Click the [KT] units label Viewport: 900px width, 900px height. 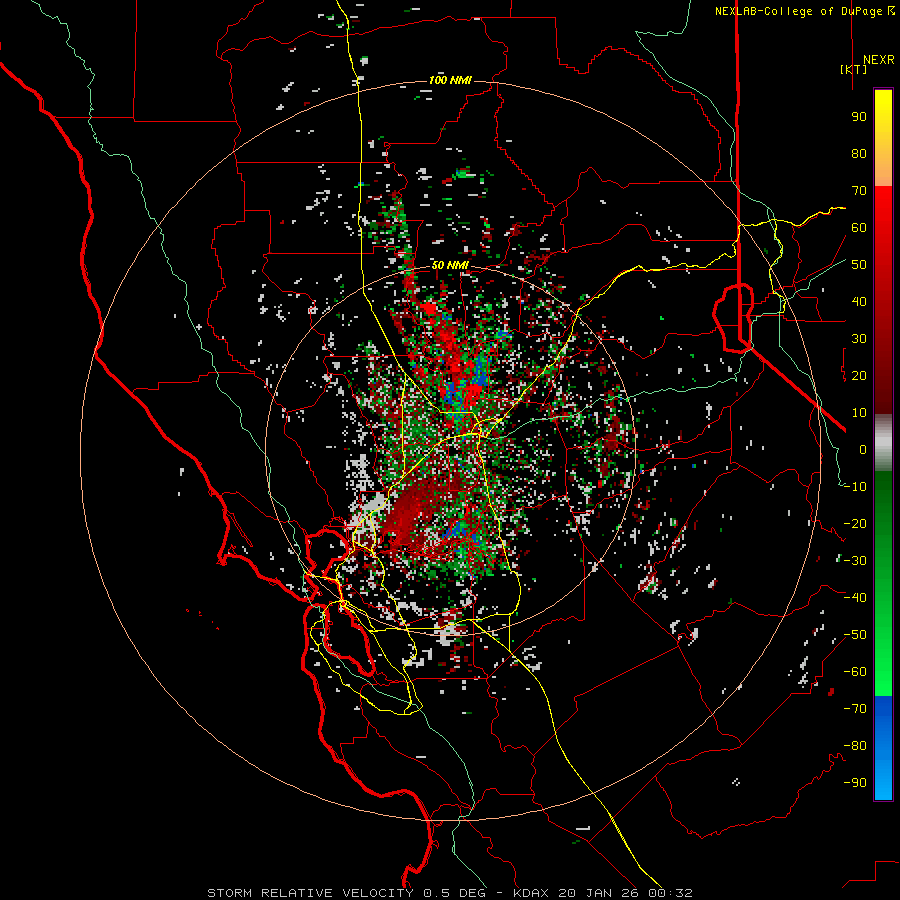point(854,69)
